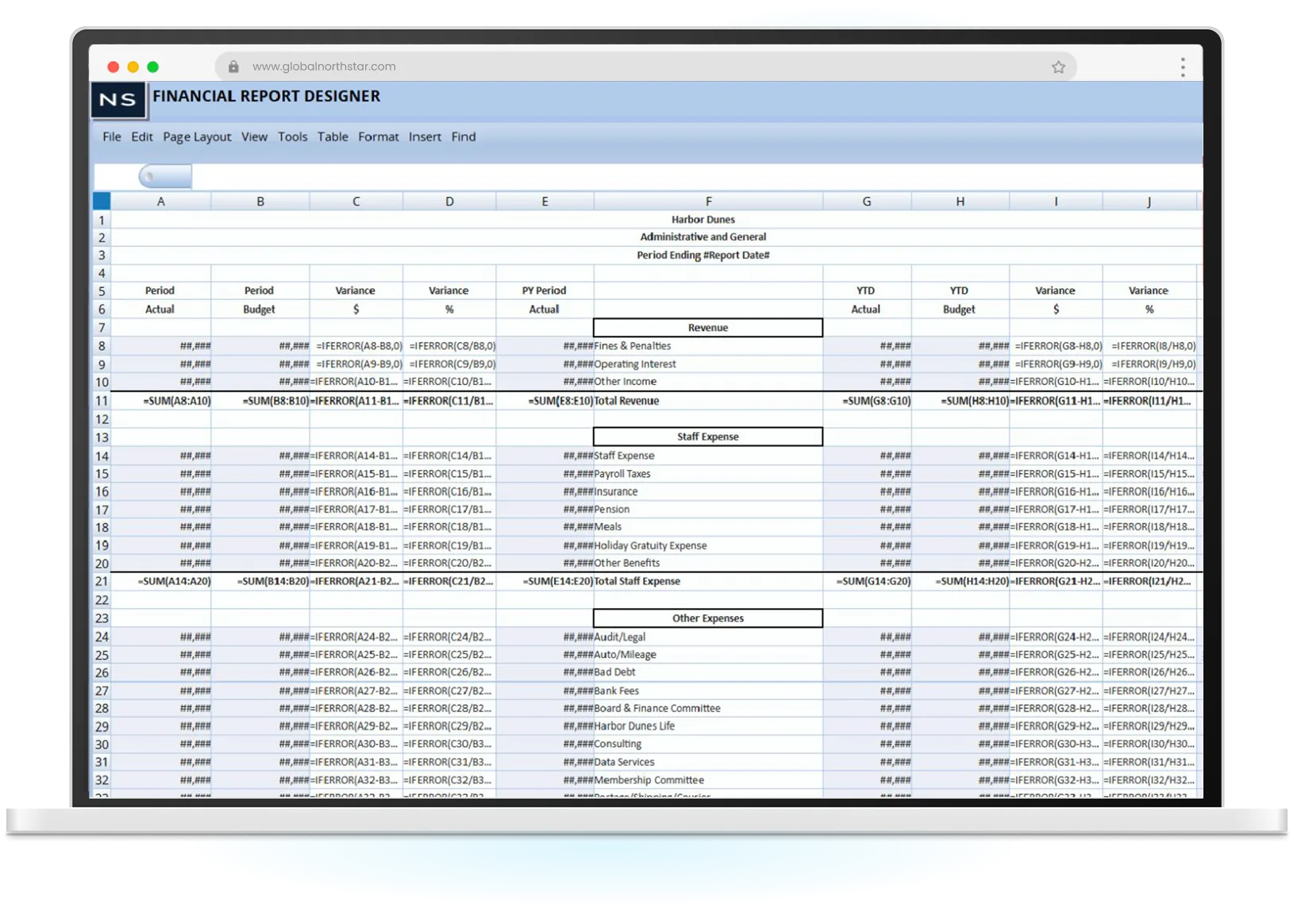Select column header A
Image resolution: width=1305 pixels, height=924 pixels.
[x=161, y=201]
